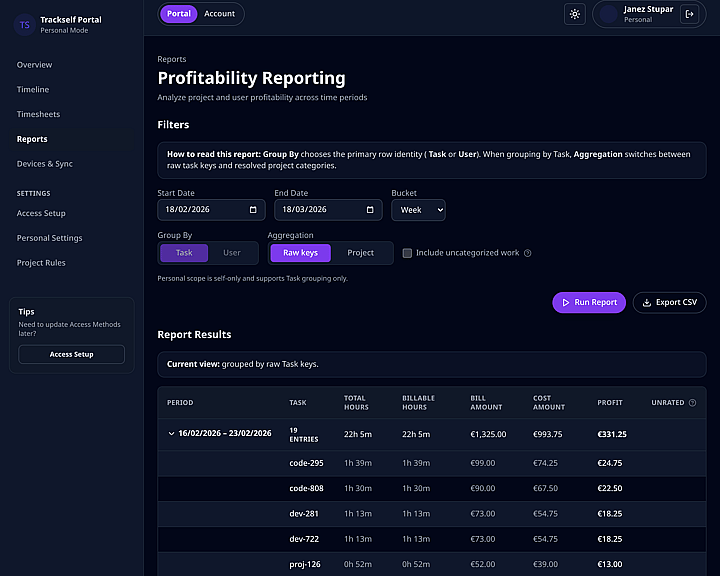
Task: Click the Unrated column help icon
Action: (692, 403)
